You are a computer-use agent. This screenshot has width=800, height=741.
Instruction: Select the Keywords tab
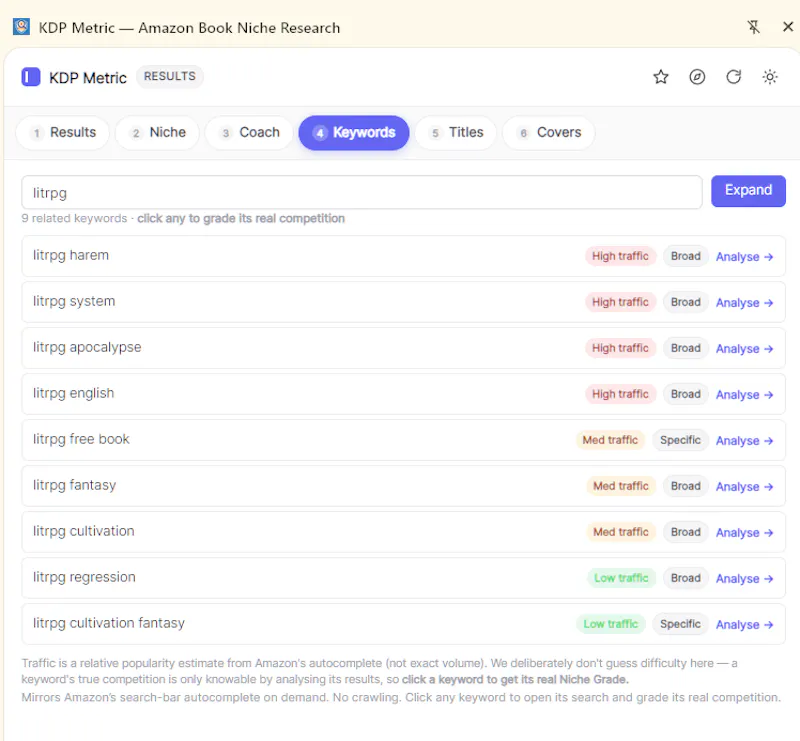pyautogui.click(x=354, y=133)
